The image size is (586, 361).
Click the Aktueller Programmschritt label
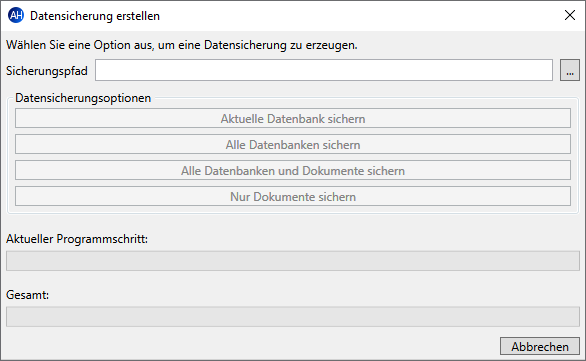[77, 239]
